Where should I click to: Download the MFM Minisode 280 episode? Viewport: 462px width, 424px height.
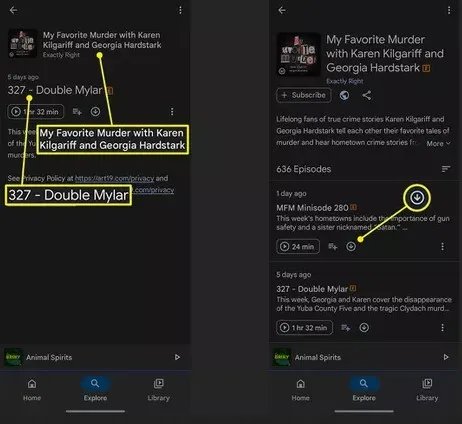click(351, 246)
